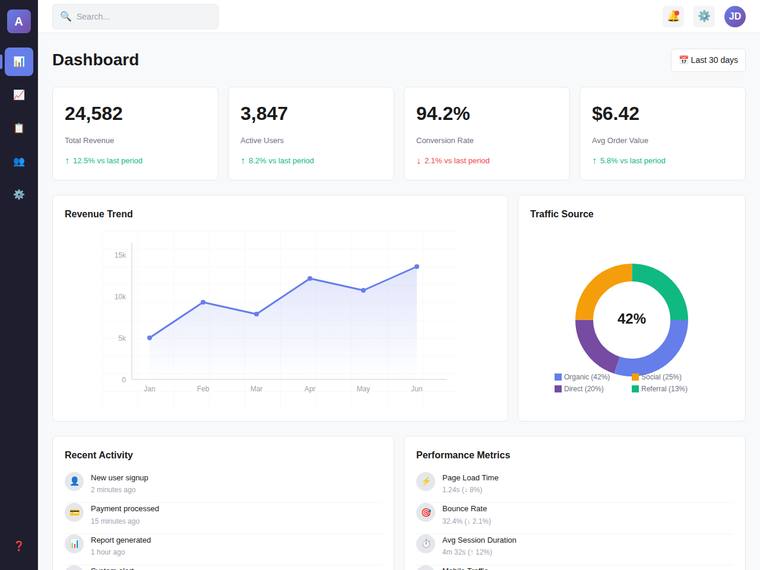Image resolution: width=760 pixels, height=570 pixels.
Task: Click '2.1% vs last period' text
Action: coord(457,160)
